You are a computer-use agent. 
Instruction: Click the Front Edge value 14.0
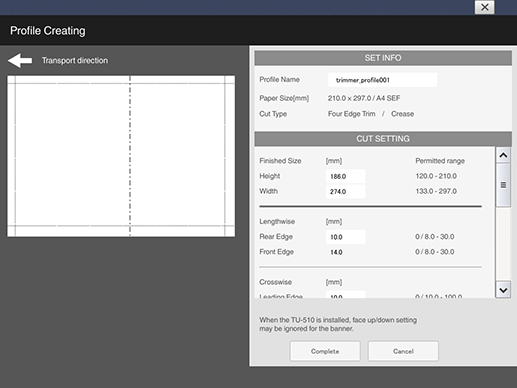coord(336,252)
